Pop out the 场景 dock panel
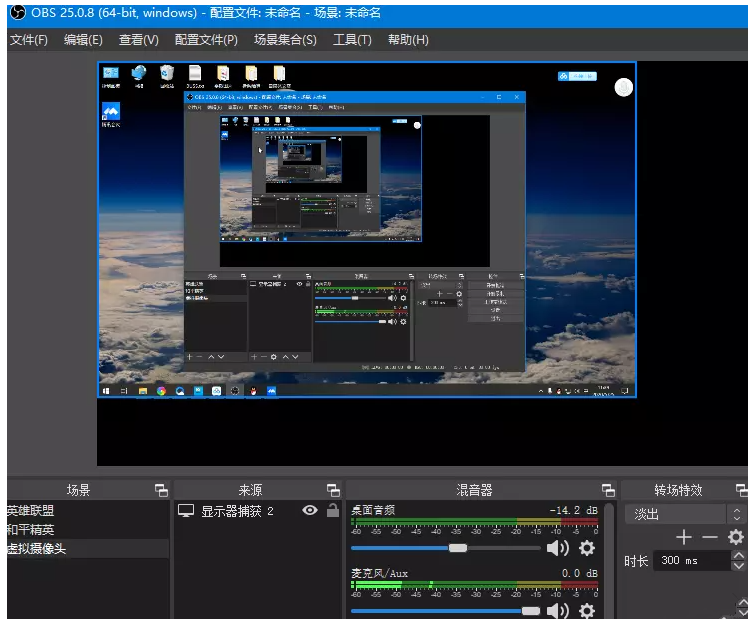Image resolution: width=748 pixels, height=619 pixels. [x=160, y=490]
